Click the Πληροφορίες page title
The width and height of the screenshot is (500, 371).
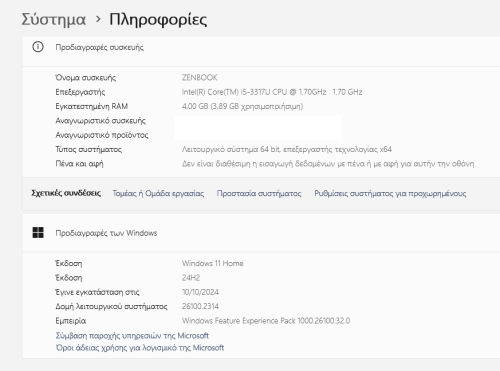(158, 19)
